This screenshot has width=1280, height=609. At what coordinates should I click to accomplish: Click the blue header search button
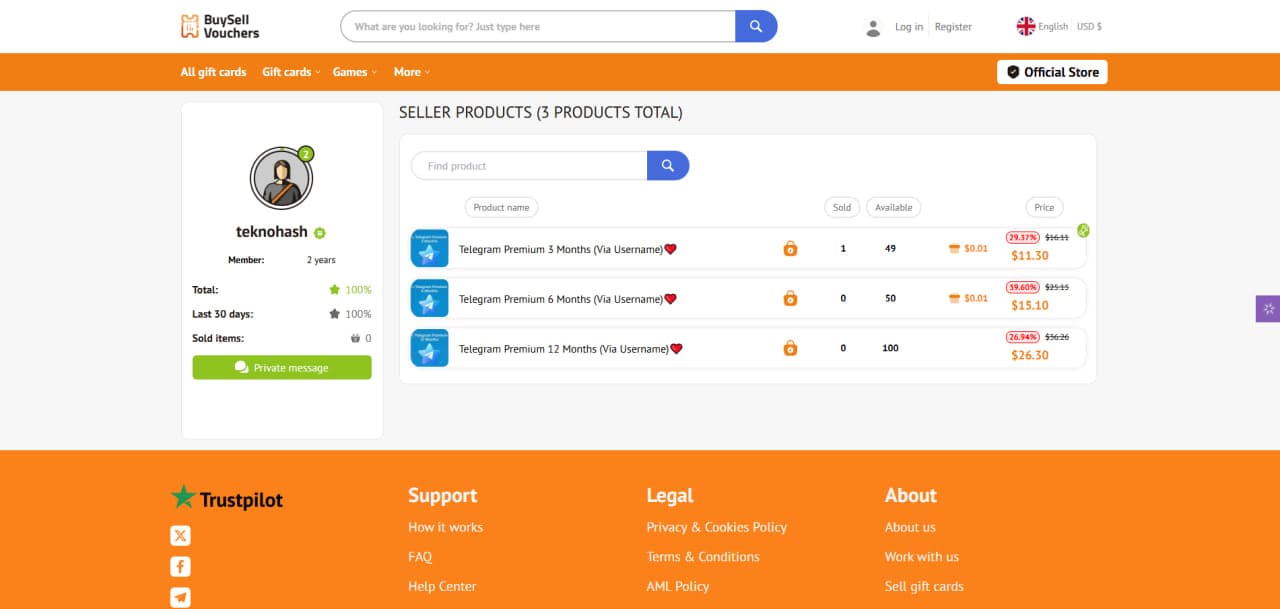[x=756, y=27]
